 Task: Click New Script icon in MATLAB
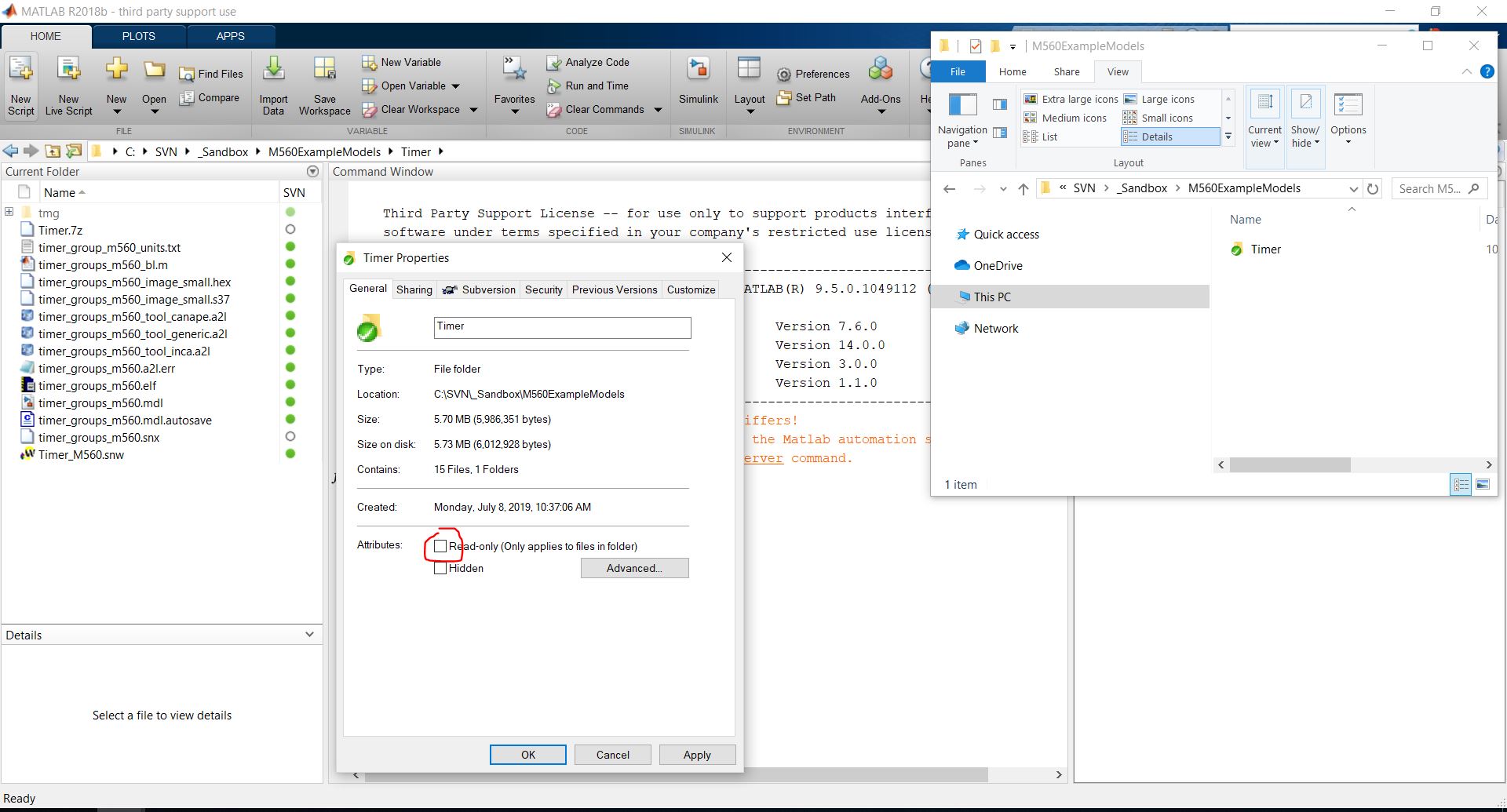point(21,86)
